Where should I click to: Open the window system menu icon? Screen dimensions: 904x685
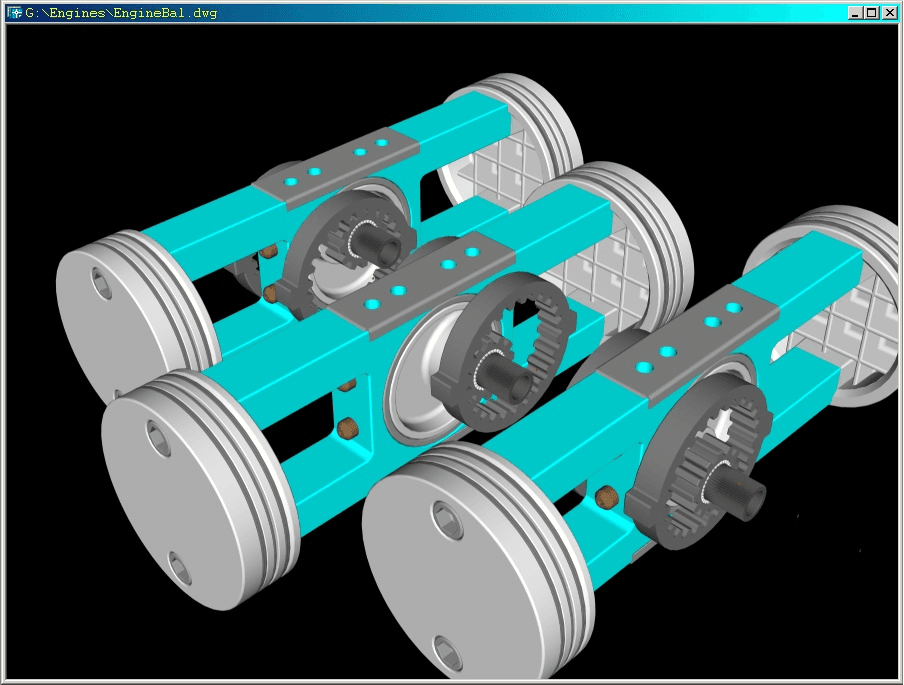point(14,13)
